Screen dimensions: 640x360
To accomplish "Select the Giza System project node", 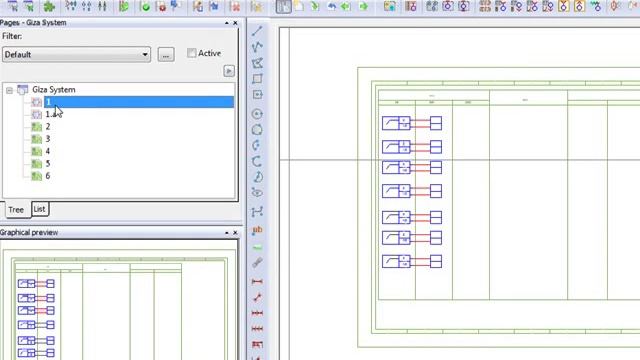I will (53, 89).
